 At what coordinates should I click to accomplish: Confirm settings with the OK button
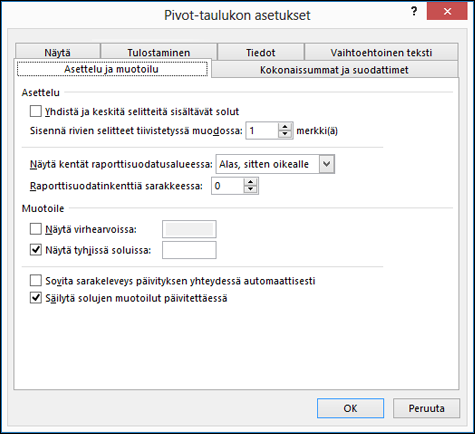point(350,408)
